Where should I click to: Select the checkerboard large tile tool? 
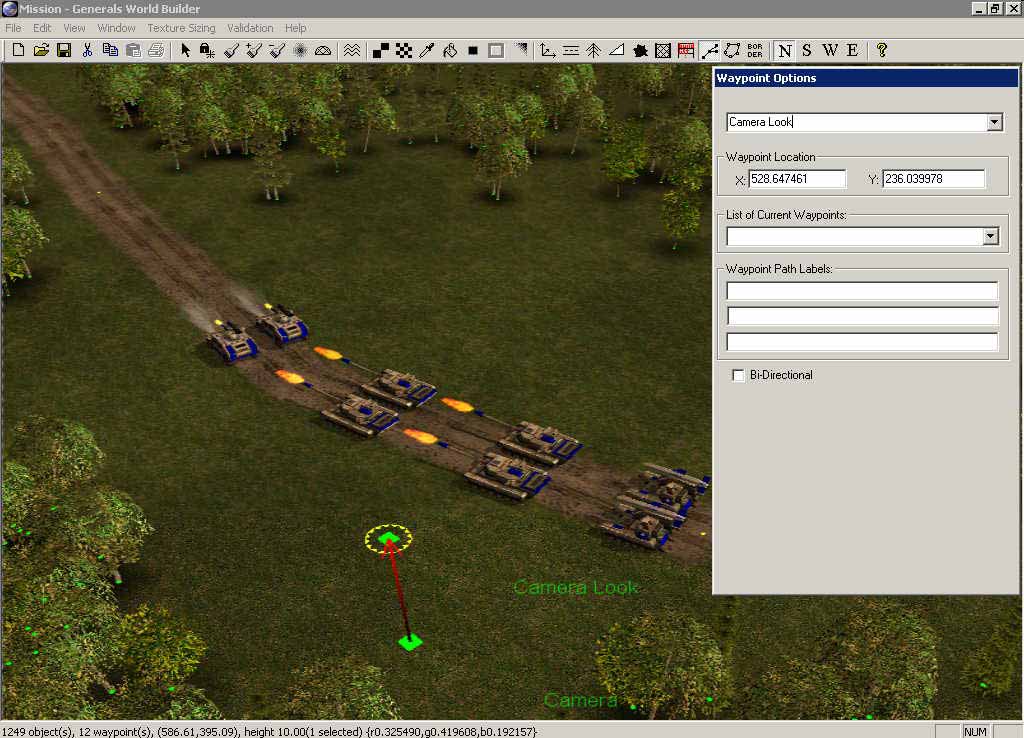(404, 50)
